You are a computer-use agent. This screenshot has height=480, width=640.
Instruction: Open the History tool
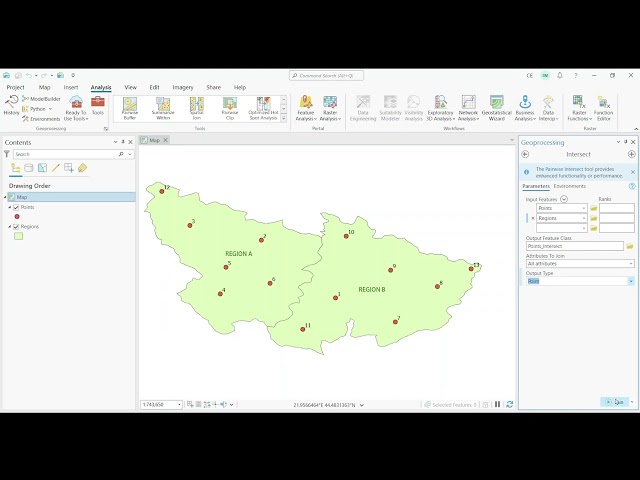click(x=11, y=105)
